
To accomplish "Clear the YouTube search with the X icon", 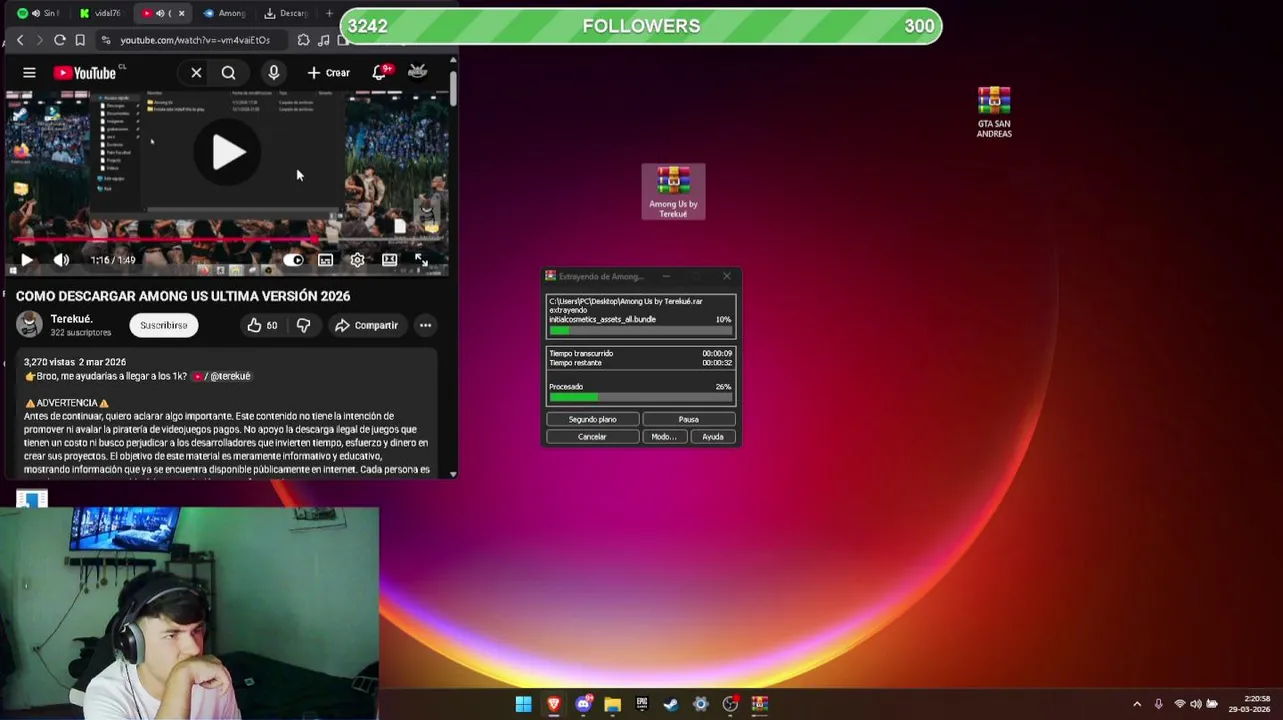I will tap(196, 72).
